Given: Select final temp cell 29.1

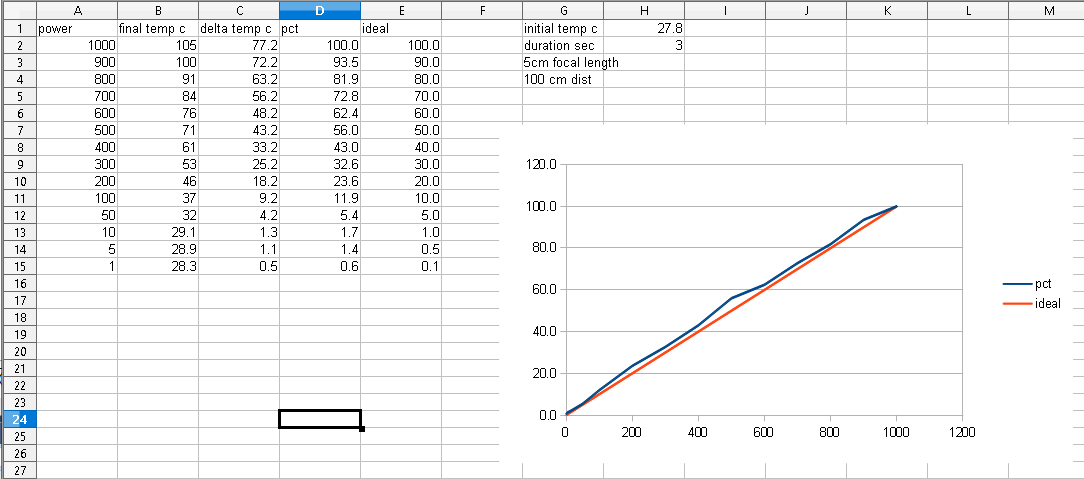Looking at the screenshot, I should click(158, 232).
